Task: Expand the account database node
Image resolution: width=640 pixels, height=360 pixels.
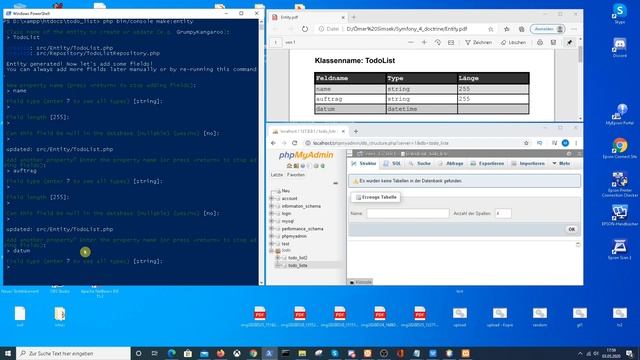Action: click(x=271, y=198)
